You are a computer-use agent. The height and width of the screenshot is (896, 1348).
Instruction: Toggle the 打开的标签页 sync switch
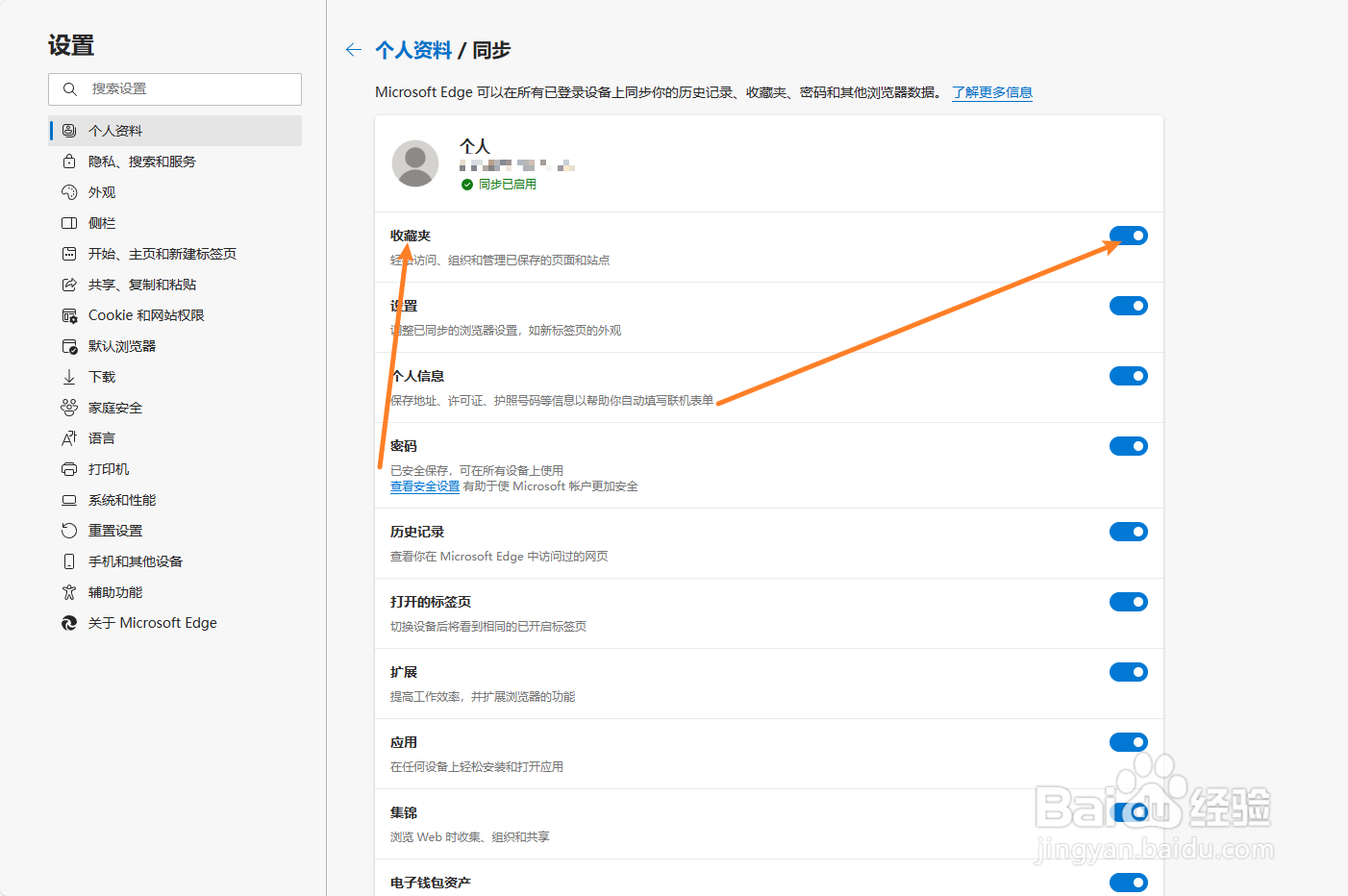[1129, 602]
